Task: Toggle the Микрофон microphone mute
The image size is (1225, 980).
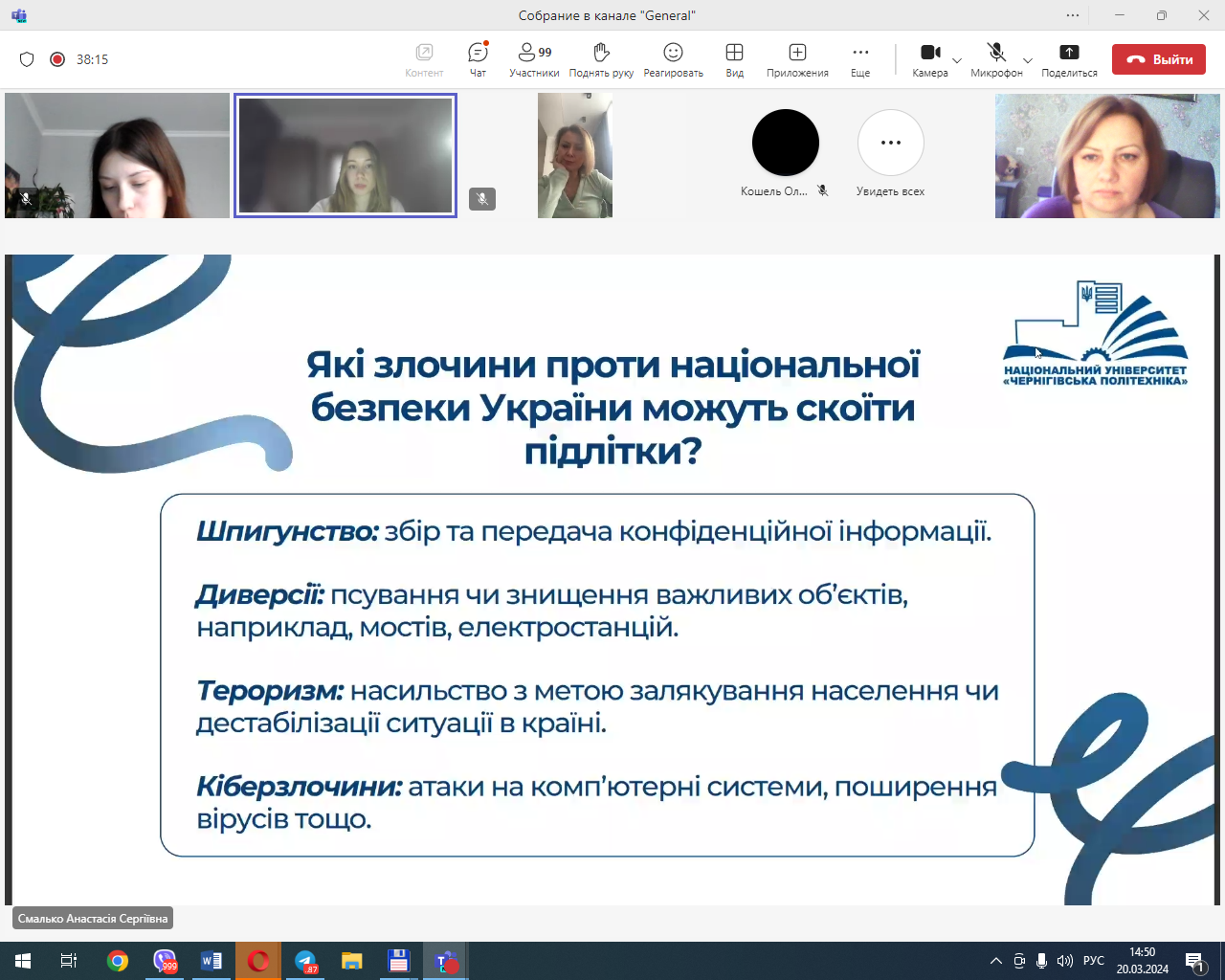Action: click(x=996, y=58)
